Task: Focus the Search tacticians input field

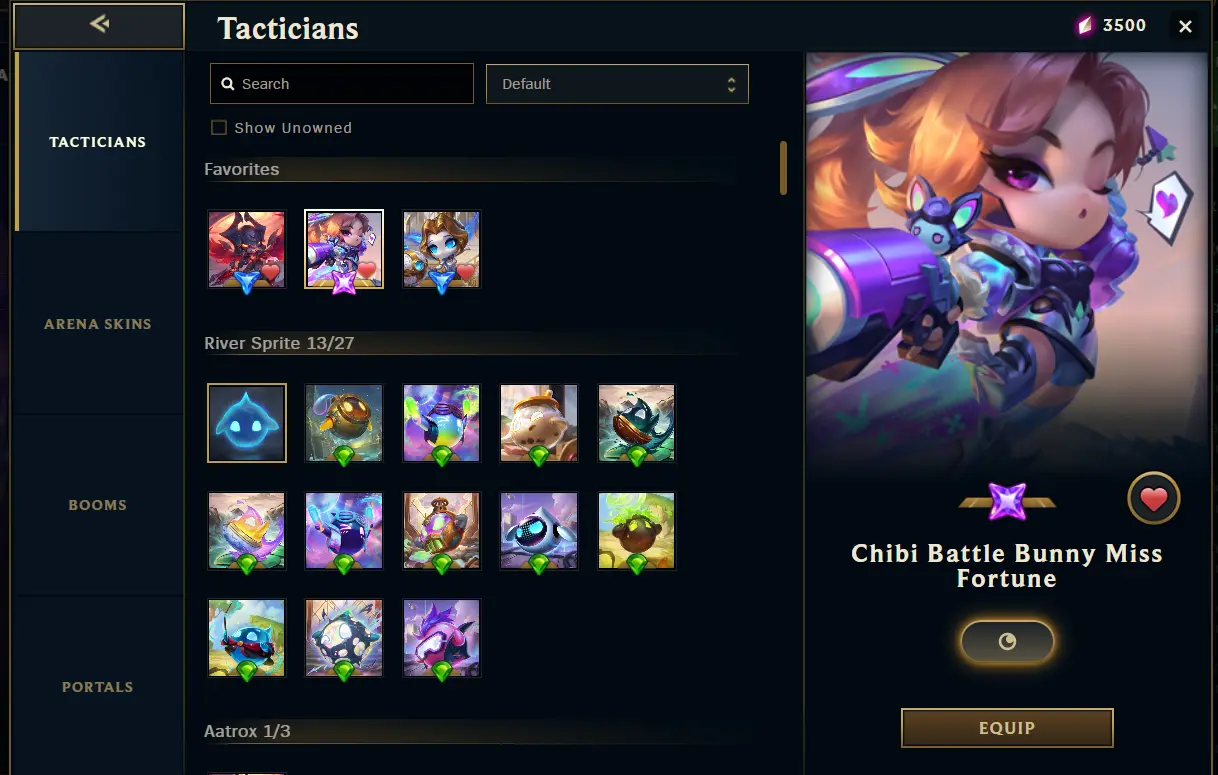Action: (x=342, y=84)
